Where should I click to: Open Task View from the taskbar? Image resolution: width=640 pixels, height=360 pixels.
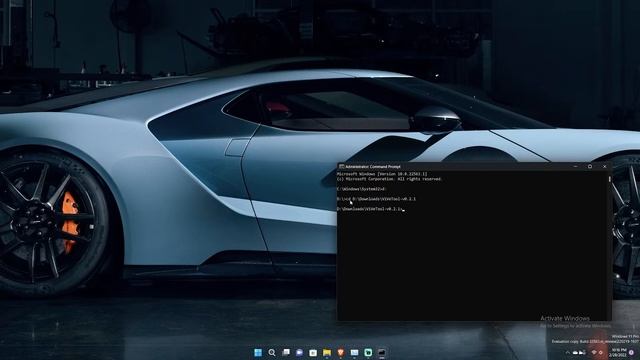click(x=286, y=352)
